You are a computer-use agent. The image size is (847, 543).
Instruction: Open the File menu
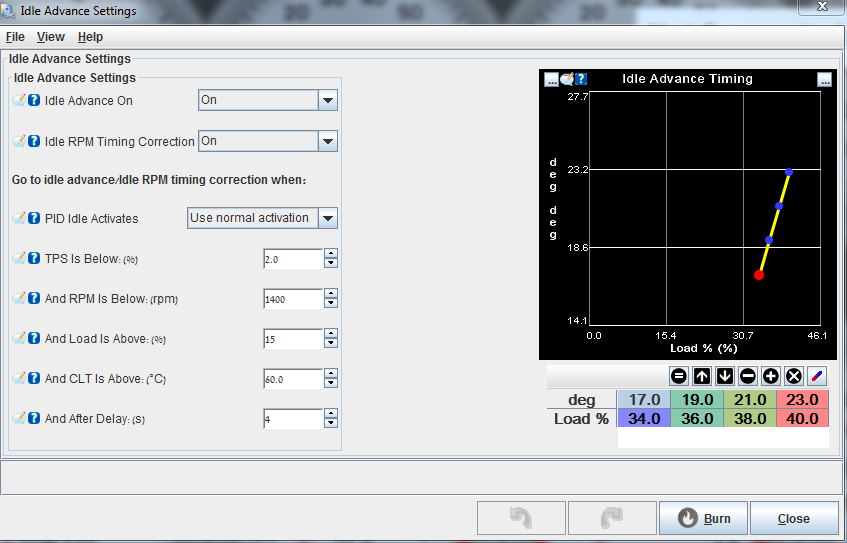click(15, 37)
